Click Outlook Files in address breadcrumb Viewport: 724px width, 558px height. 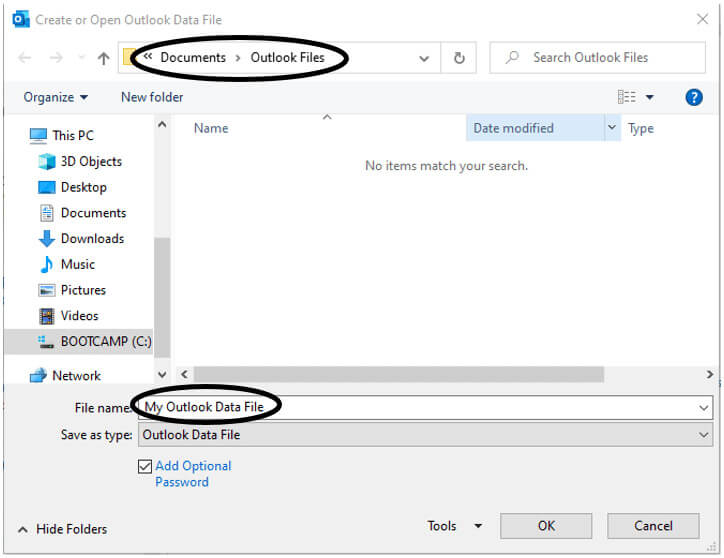(x=287, y=57)
